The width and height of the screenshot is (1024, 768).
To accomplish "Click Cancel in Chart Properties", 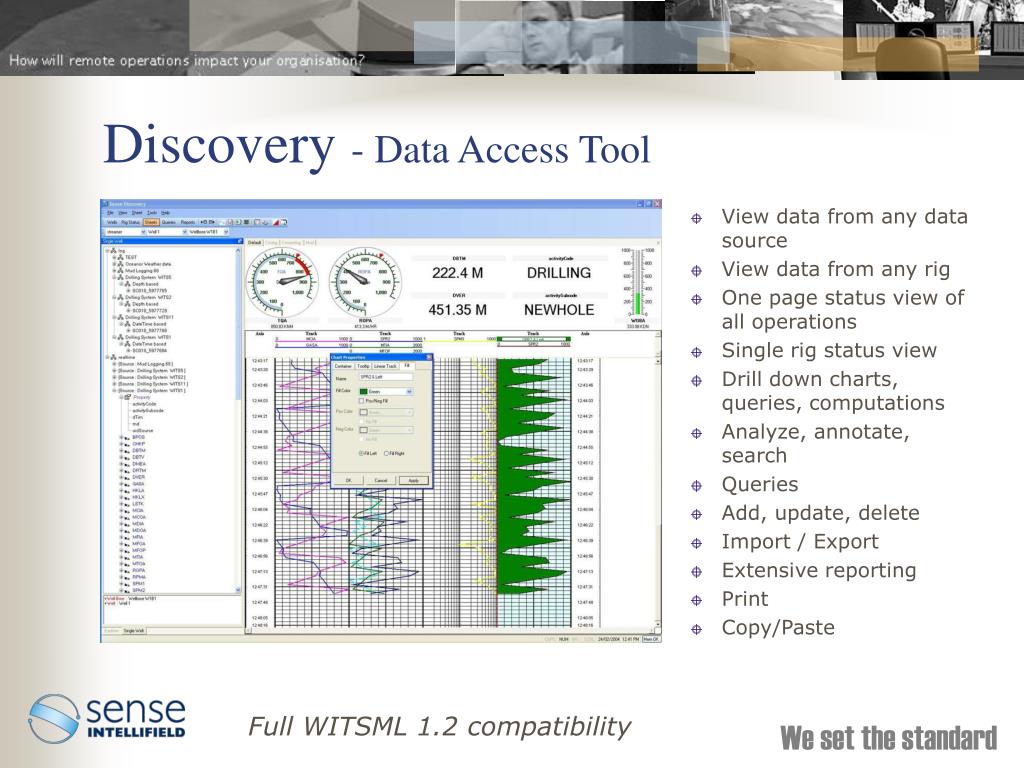I will tap(381, 481).
